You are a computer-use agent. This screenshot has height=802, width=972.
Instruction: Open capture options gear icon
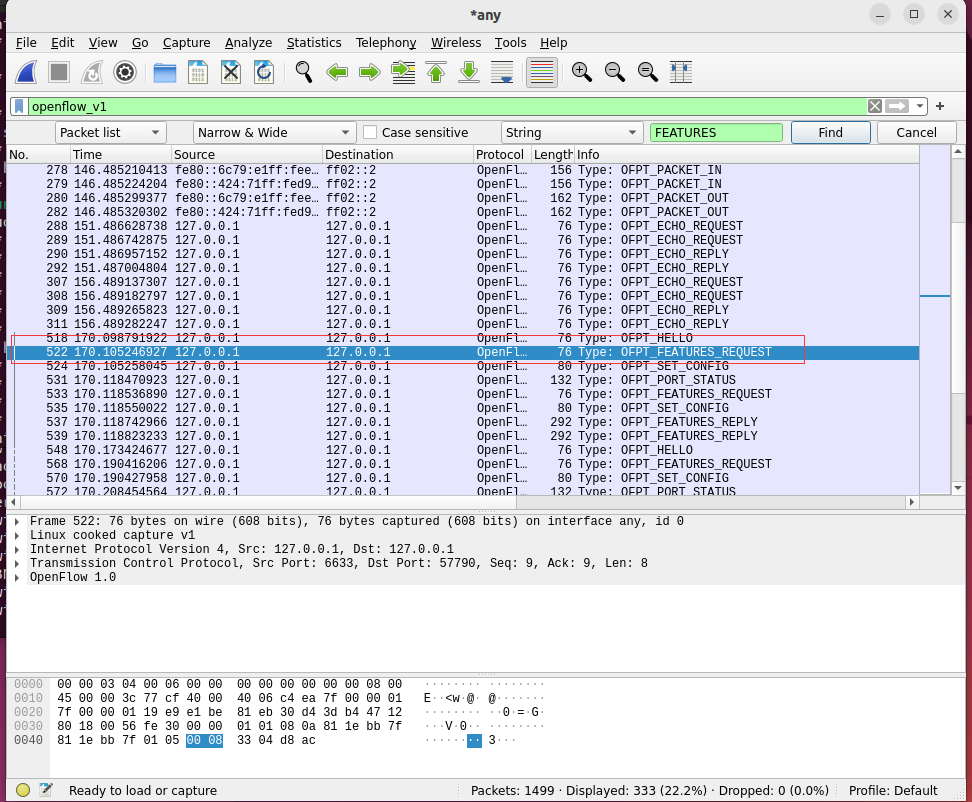(x=125, y=73)
